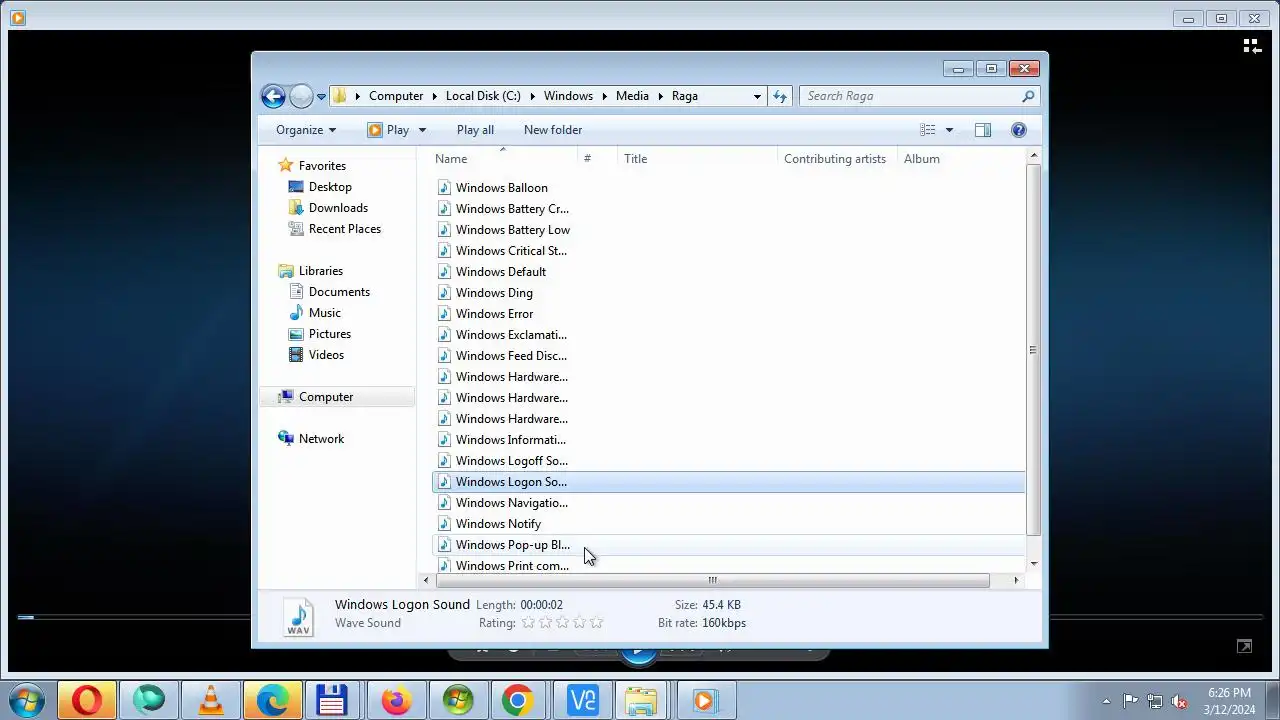Rate the sound five stars
The height and width of the screenshot is (720, 1280).
[597, 623]
